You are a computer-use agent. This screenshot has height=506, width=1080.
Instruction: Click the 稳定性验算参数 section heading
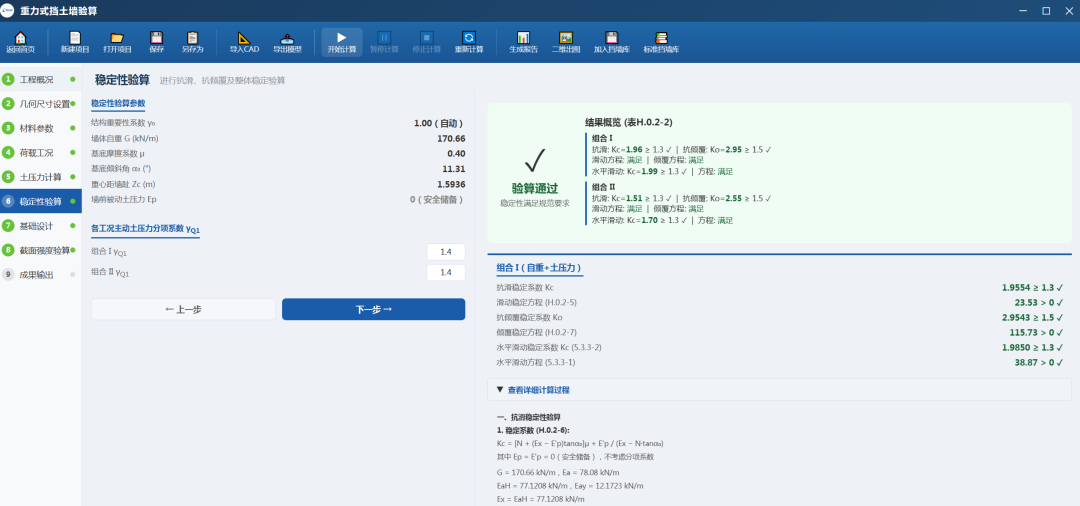point(118,103)
